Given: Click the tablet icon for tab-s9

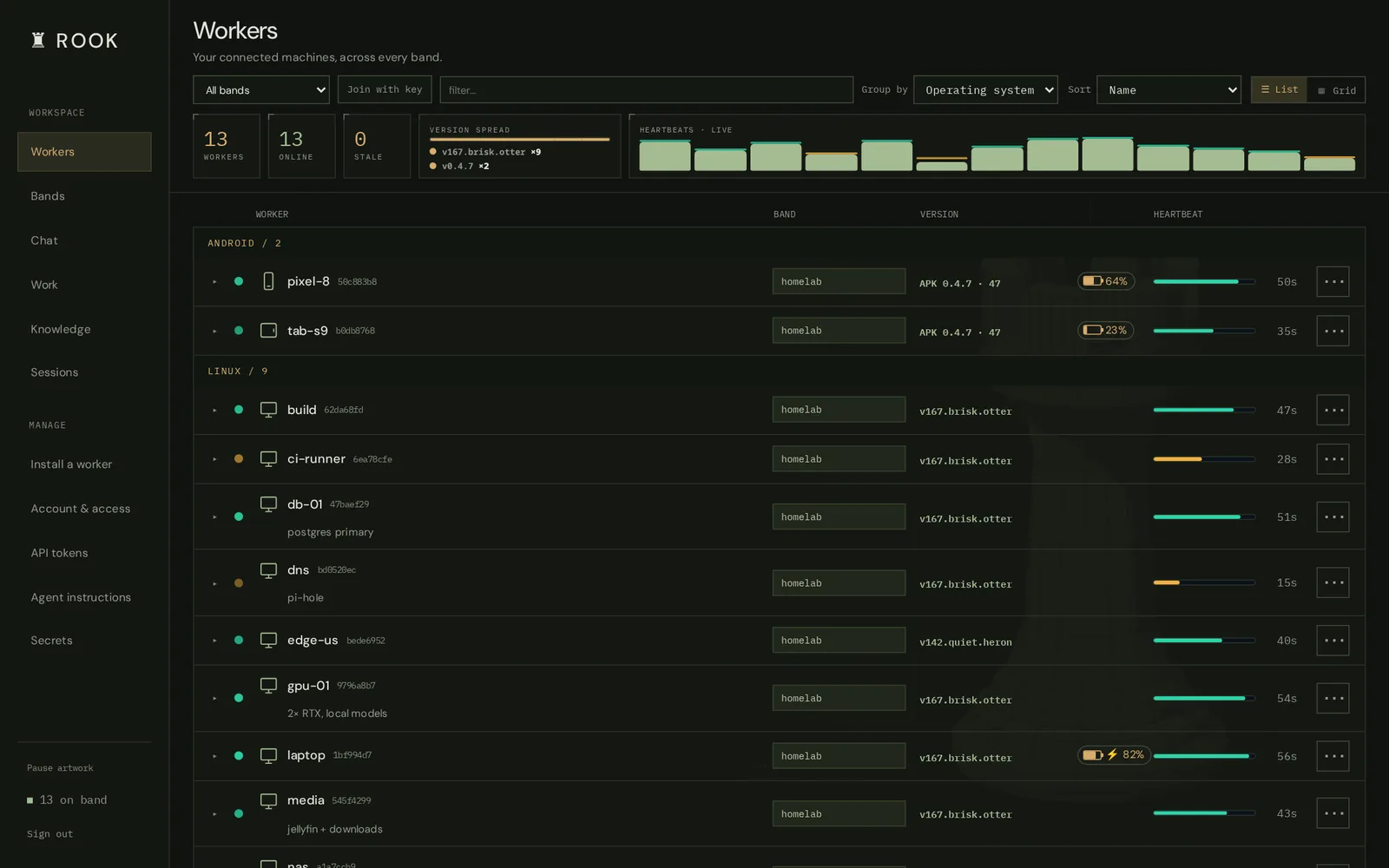Looking at the screenshot, I should tap(268, 331).
